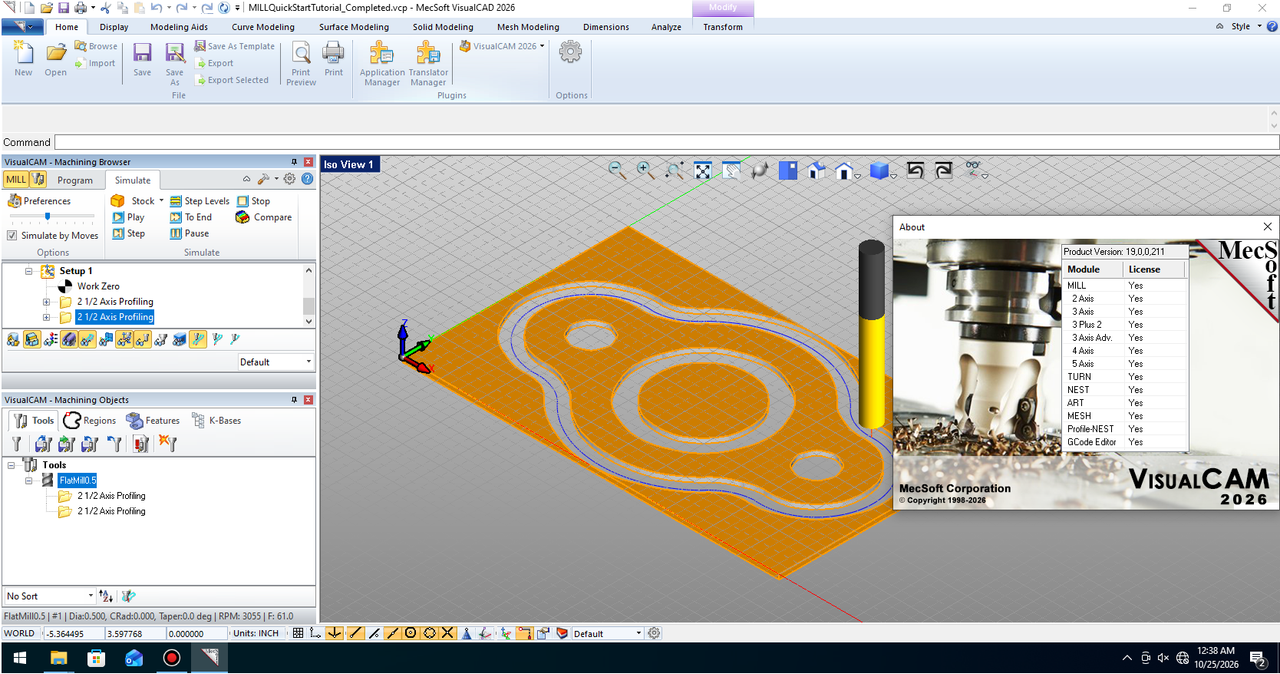The height and width of the screenshot is (674, 1280).
Task: Switch to the Program tab
Action: tap(75, 180)
